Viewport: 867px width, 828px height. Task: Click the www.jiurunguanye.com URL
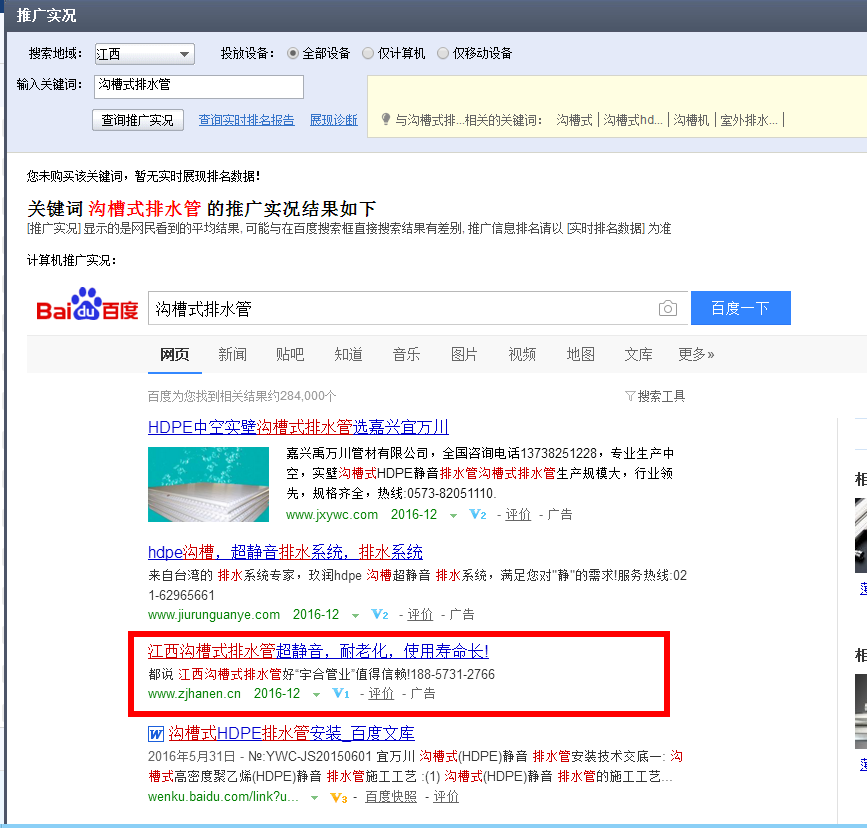(214, 615)
